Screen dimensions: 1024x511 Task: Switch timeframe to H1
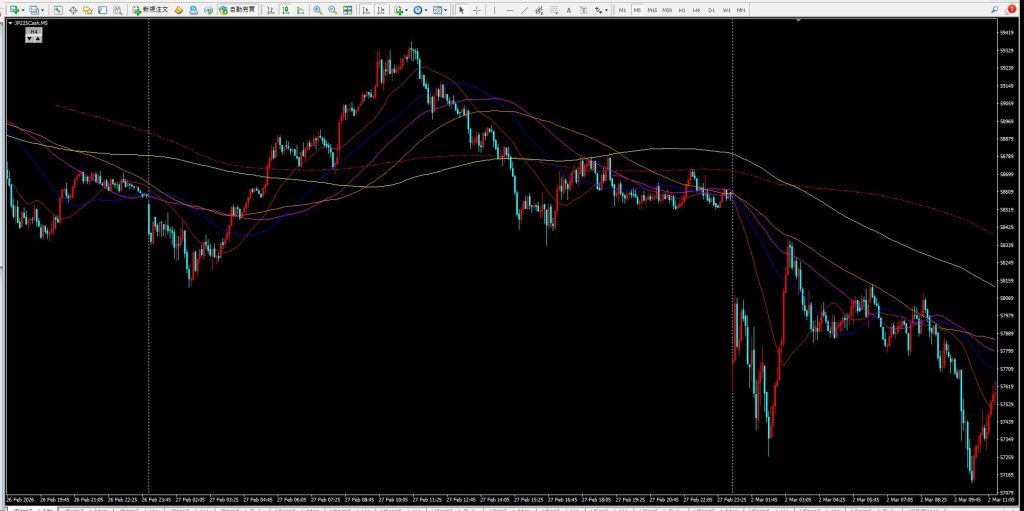pos(682,9)
